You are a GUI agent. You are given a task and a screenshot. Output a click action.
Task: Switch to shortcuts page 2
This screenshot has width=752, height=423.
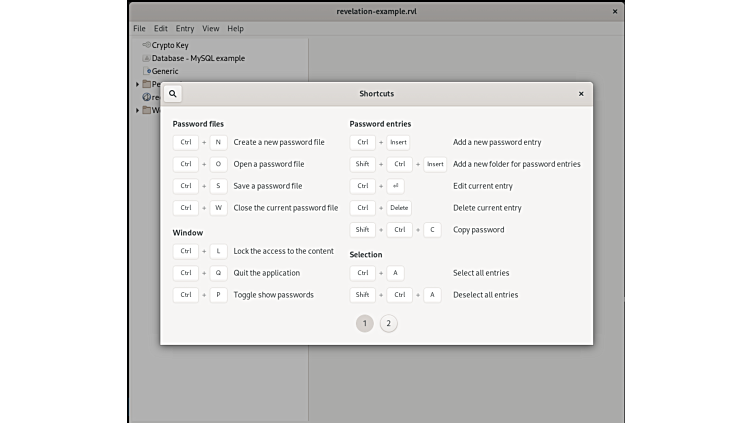tap(388, 324)
